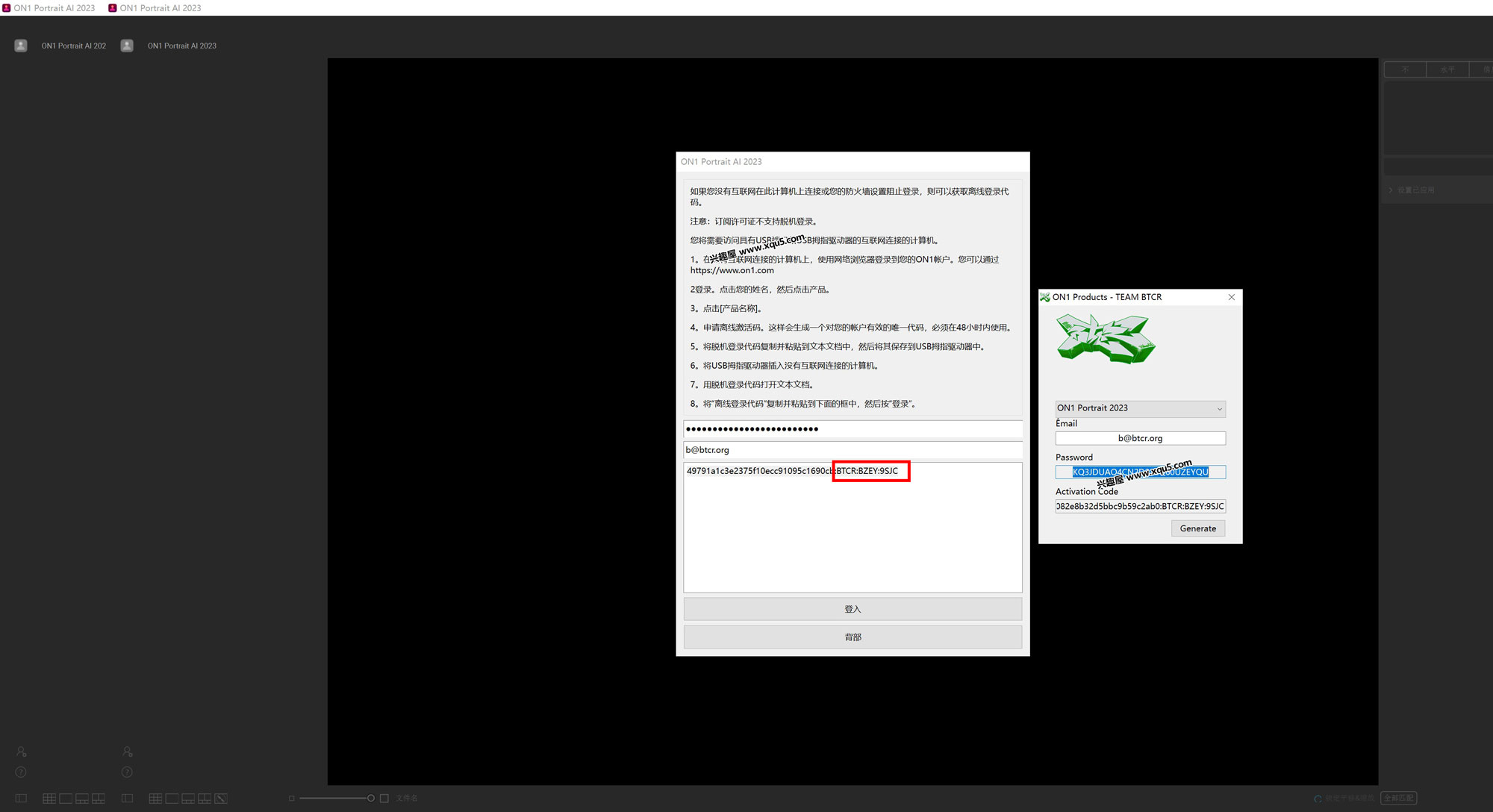The width and height of the screenshot is (1493, 812).
Task: Open help icon in the left panel
Action: pos(21,772)
